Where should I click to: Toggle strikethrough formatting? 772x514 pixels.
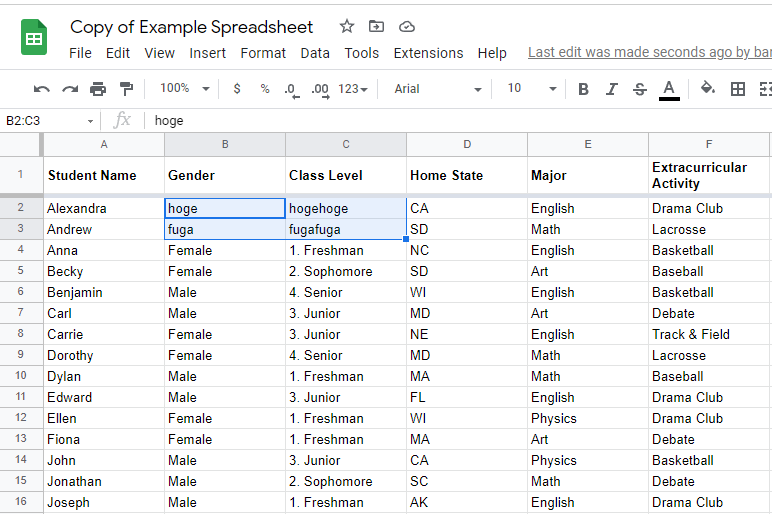click(x=640, y=89)
